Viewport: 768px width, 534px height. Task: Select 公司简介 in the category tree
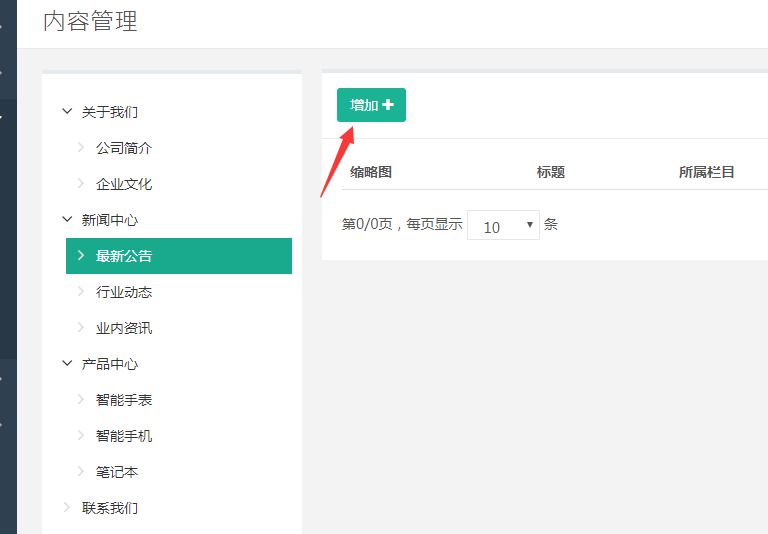pos(124,148)
